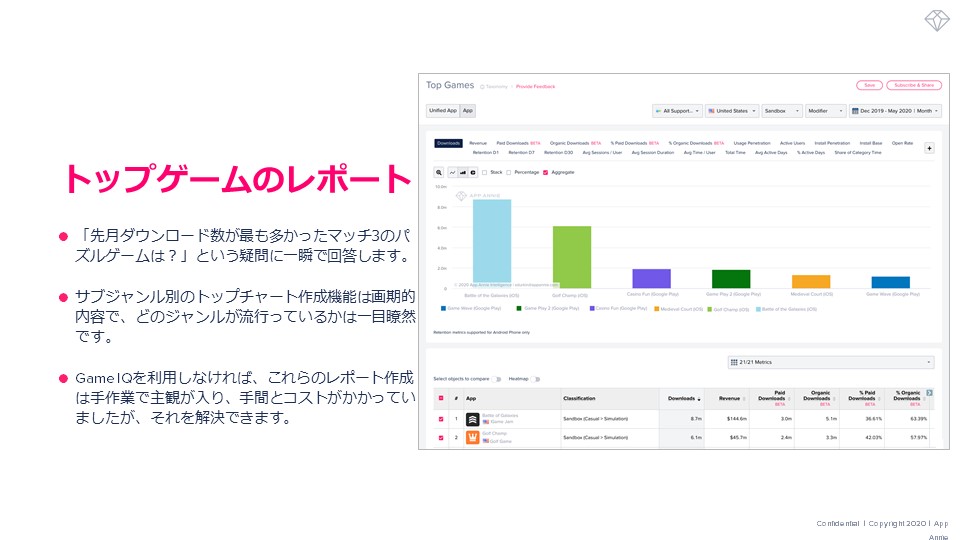Viewport: 960px width, 540px height.
Task: Click the pie chart view icon
Action: [x=472, y=172]
